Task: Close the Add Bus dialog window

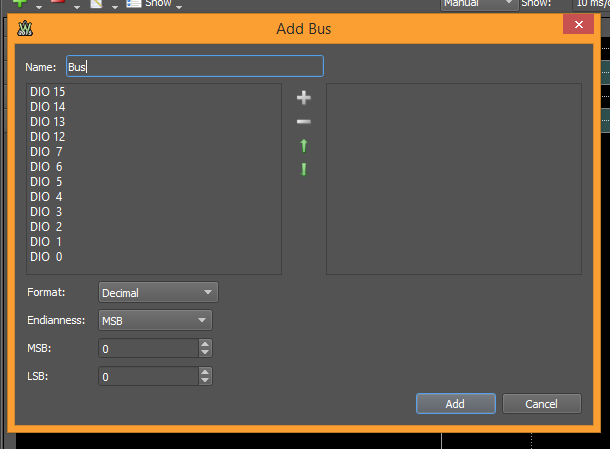Action: pyautogui.click(x=576, y=26)
